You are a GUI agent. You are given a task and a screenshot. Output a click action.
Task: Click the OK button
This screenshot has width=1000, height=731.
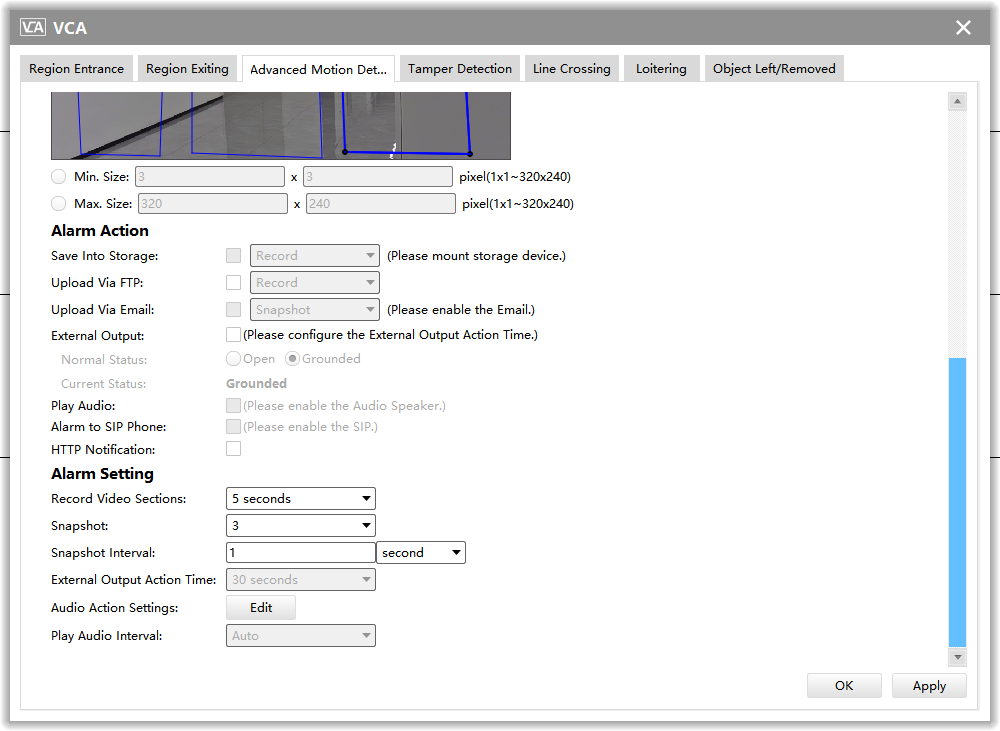(844, 686)
